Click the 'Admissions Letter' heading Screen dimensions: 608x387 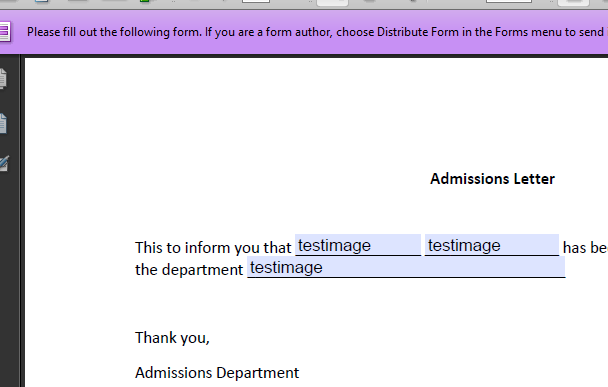[x=492, y=179]
